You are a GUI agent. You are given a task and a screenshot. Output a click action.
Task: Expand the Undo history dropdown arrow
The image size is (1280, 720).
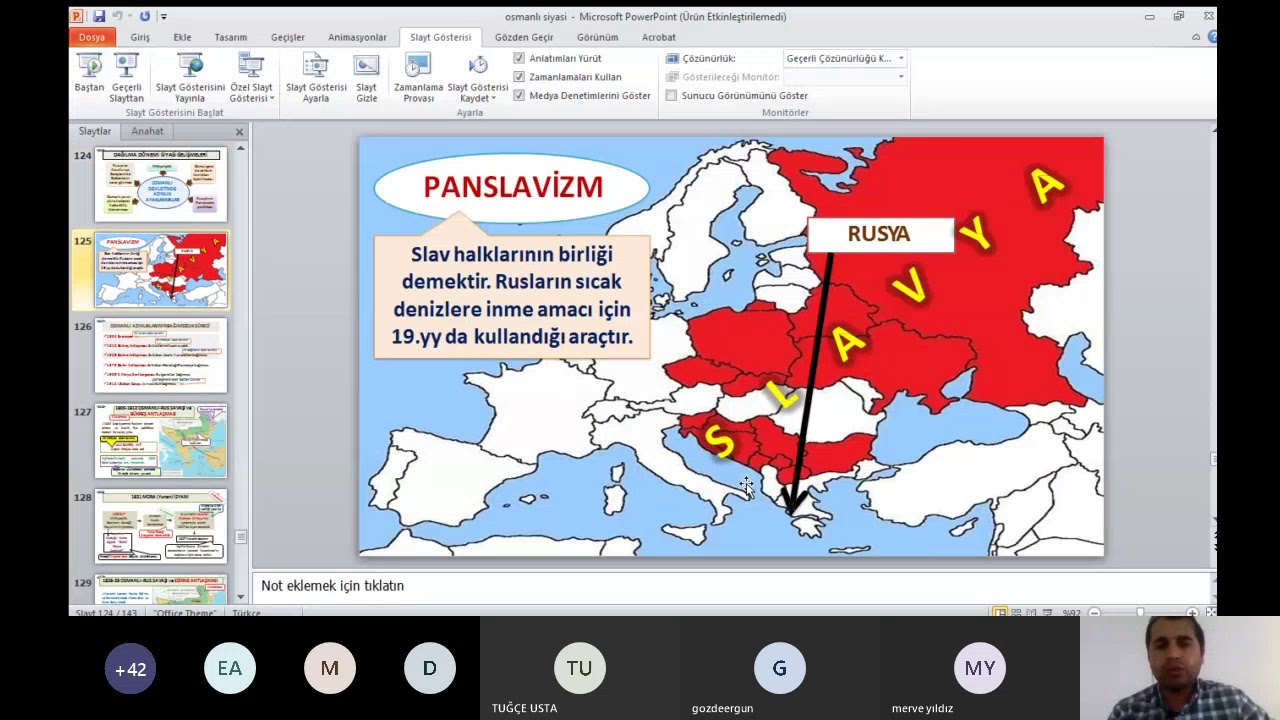(x=128, y=16)
